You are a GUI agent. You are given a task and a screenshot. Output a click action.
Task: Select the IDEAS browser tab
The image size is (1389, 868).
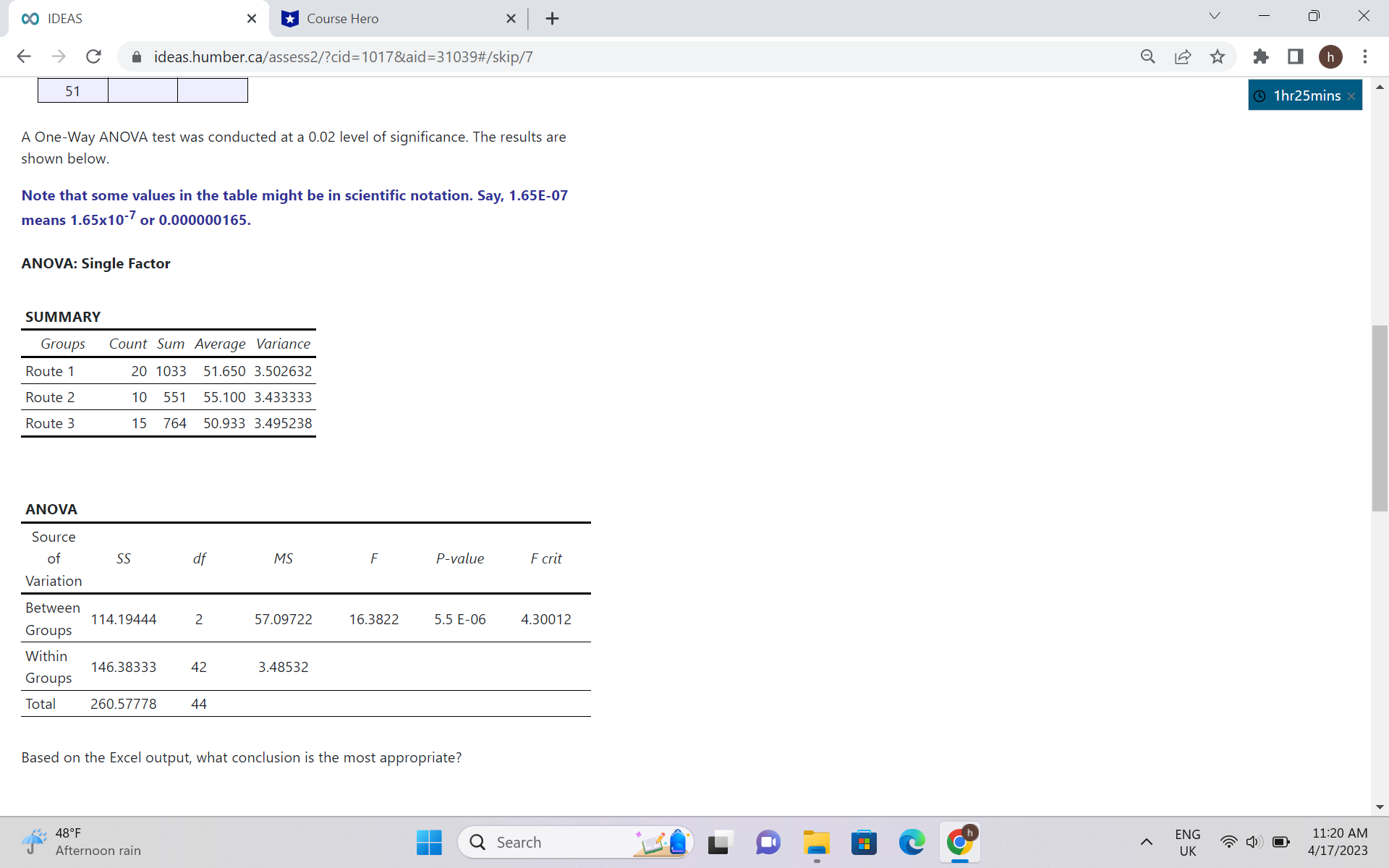(x=130, y=19)
